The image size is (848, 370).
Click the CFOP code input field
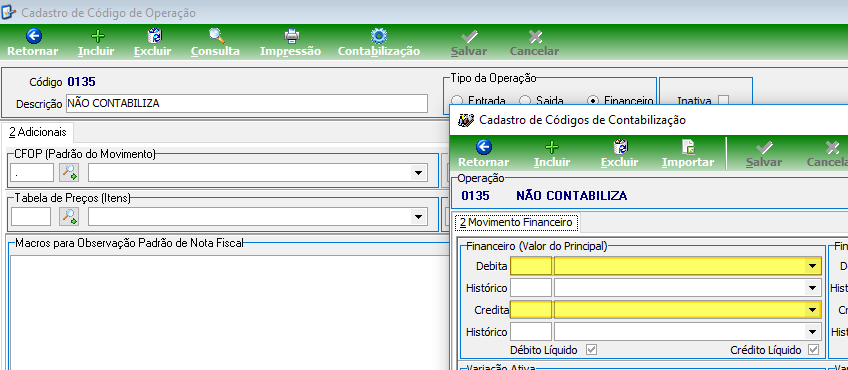[x=32, y=173]
